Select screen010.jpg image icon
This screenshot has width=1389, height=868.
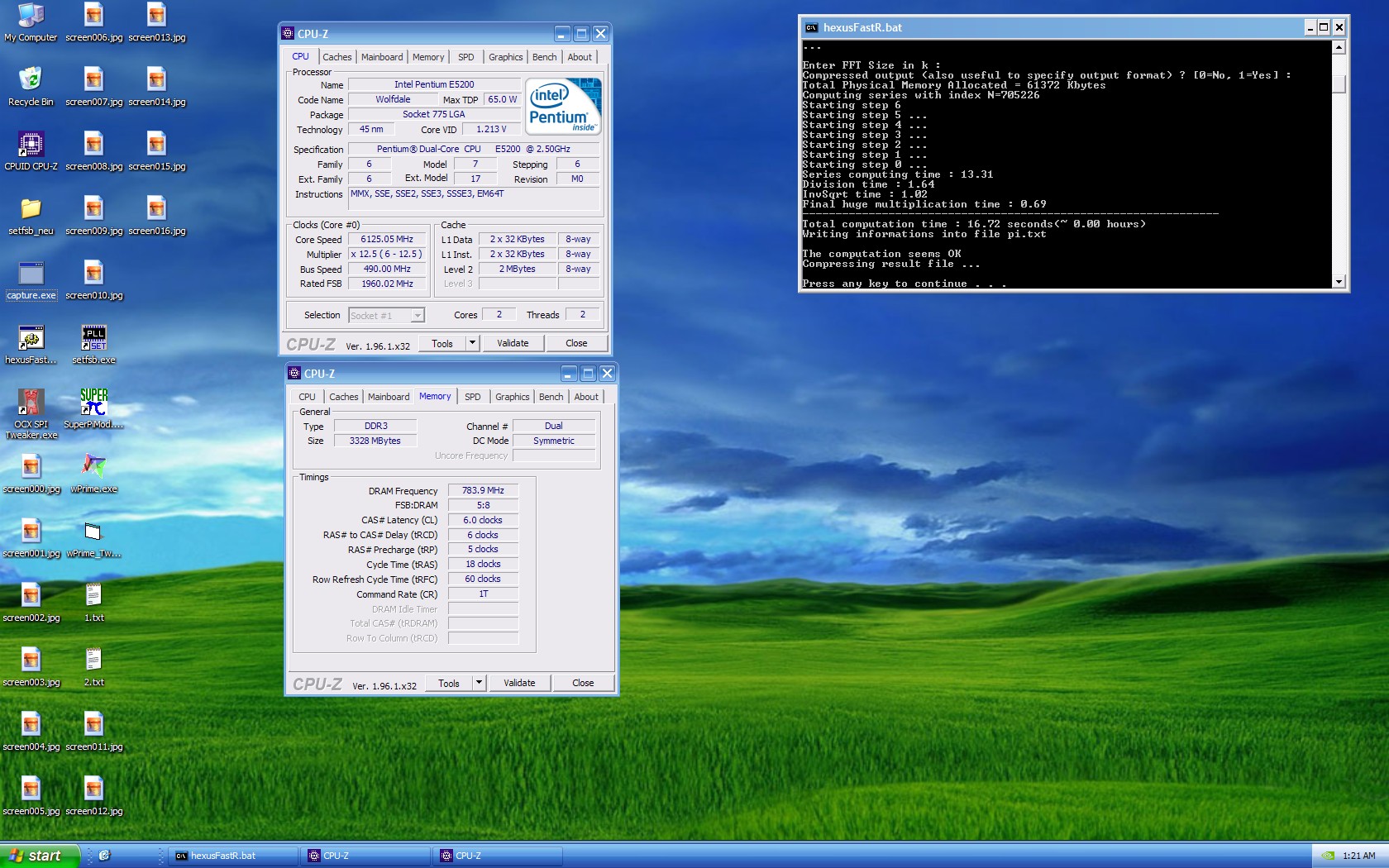tap(93, 280)
